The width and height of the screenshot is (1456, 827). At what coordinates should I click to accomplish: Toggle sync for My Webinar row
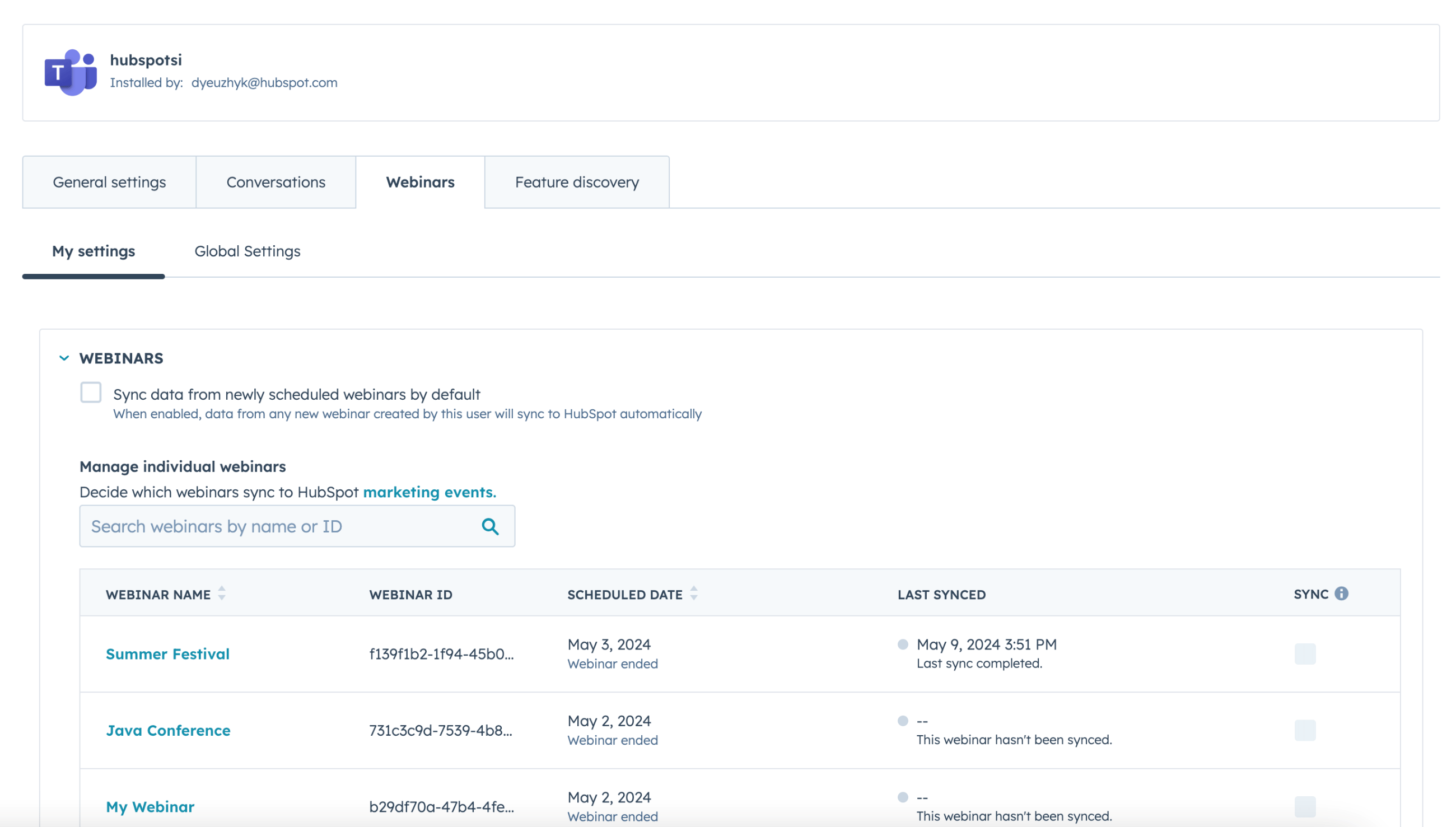tap(1305, 806)
